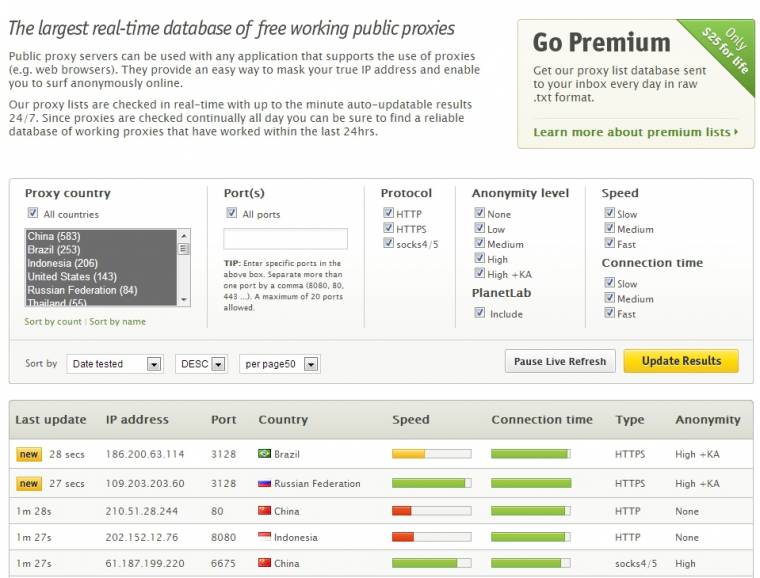
Task: Click the Country column header
Action: point(283,420)
